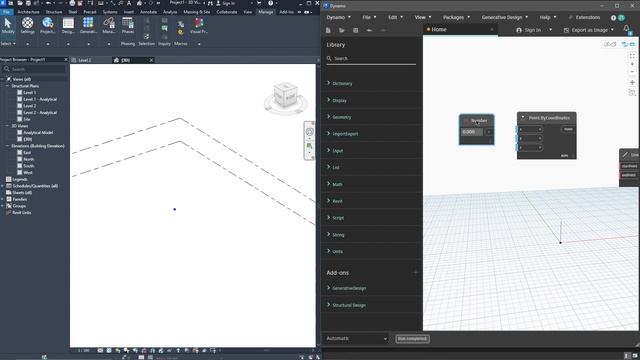The height and width of the screenshot is (360, 640).
Task: Open Export as Image dropdown arrow
Action: click(x=612, y=30)
